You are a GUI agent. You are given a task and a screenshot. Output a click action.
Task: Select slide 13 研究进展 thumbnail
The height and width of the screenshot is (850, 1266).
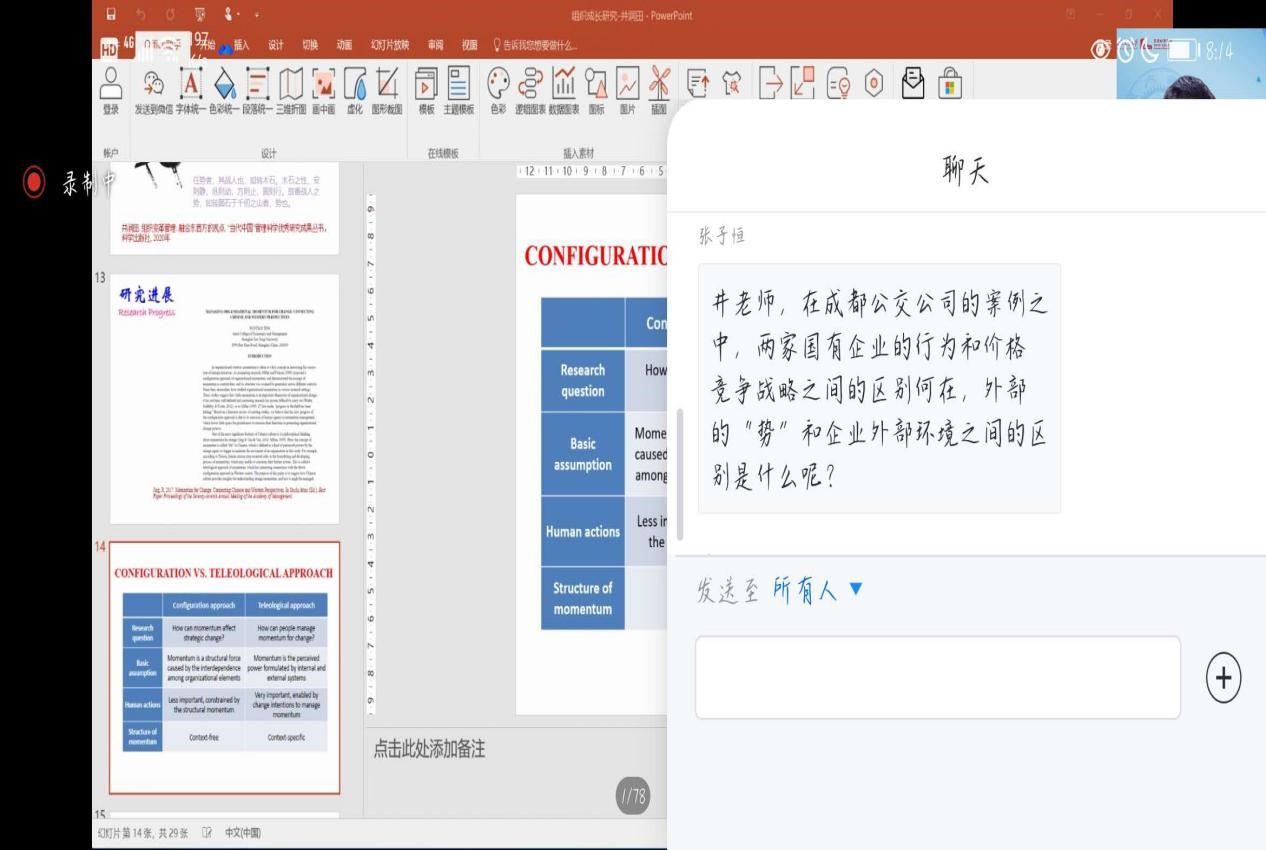coord(224,398)
